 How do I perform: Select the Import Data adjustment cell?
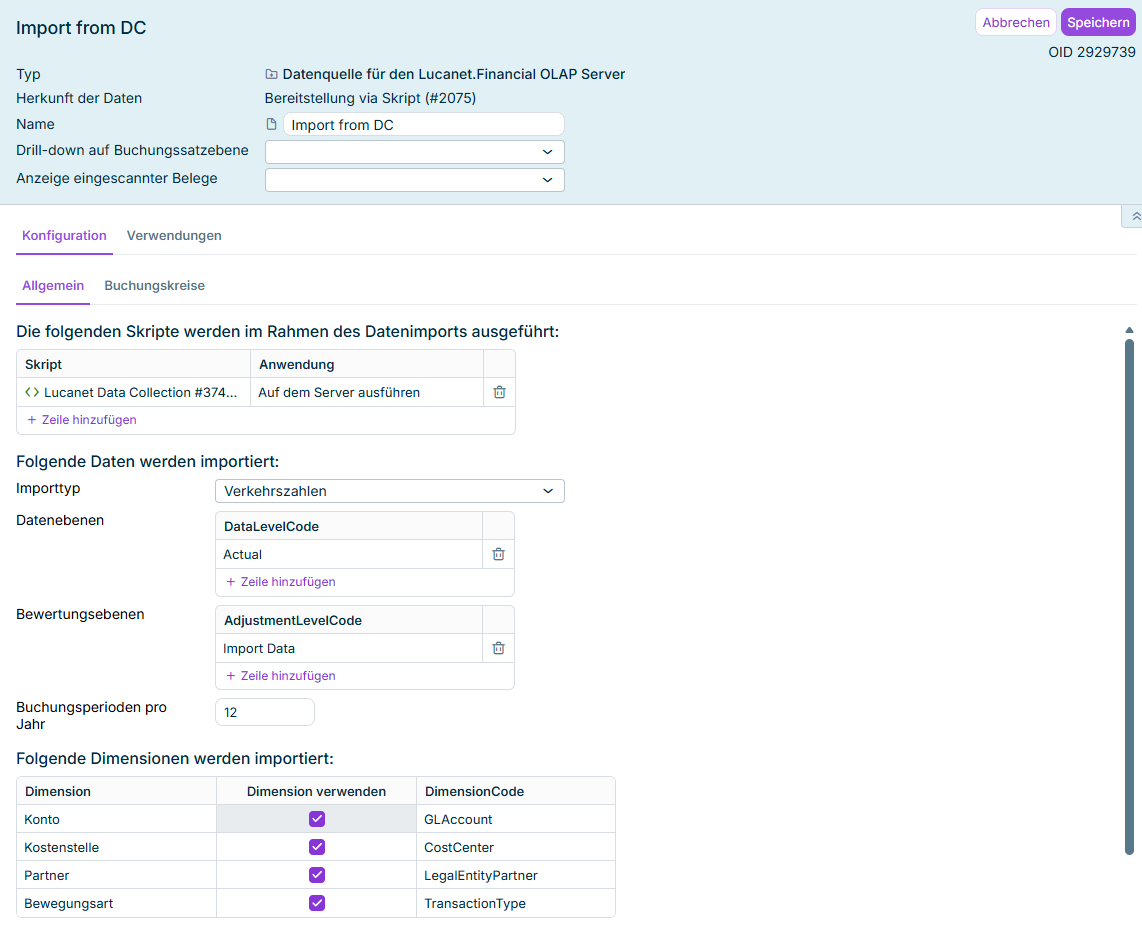point(349,648)
